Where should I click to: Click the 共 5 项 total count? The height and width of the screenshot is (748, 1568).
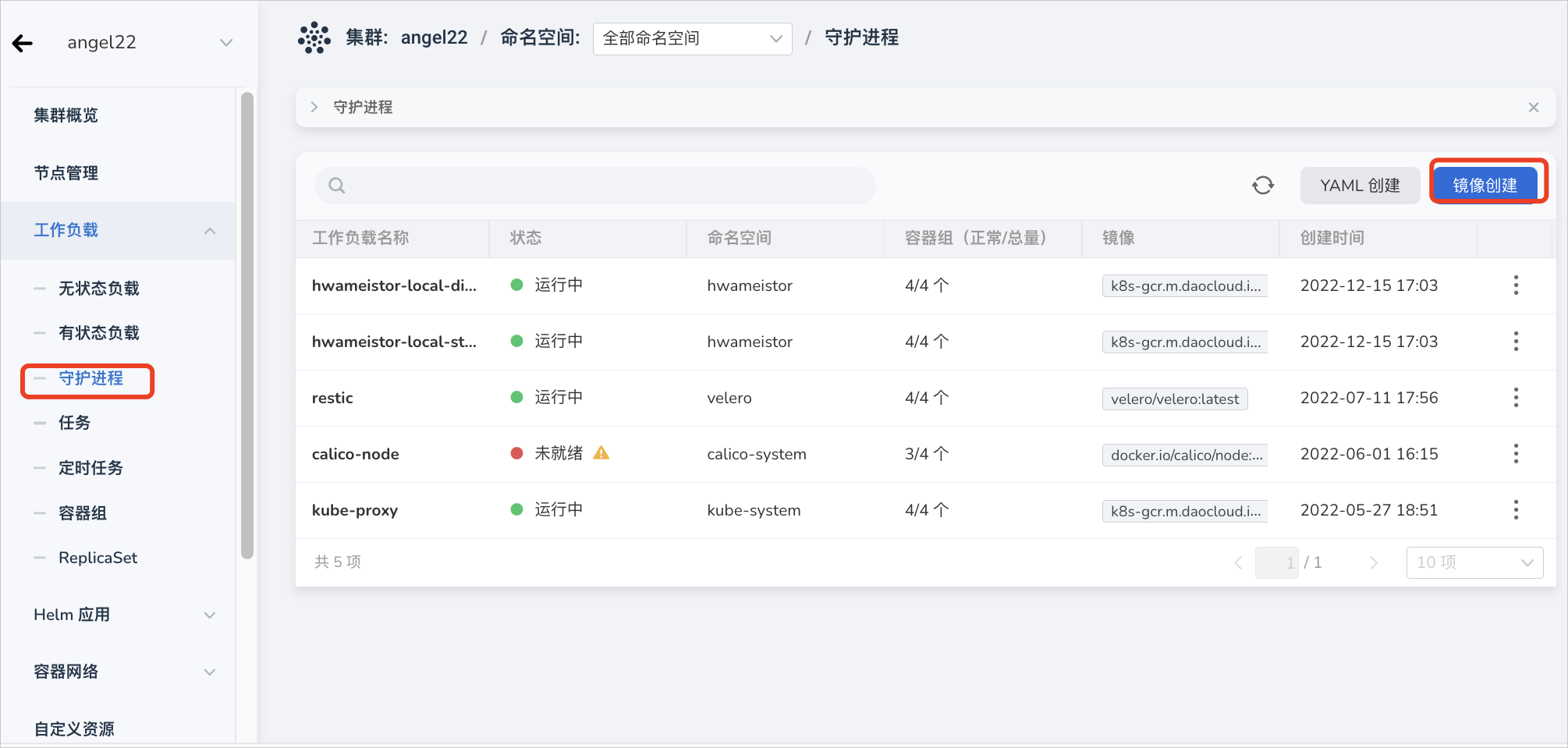click(x=338, y=562)
